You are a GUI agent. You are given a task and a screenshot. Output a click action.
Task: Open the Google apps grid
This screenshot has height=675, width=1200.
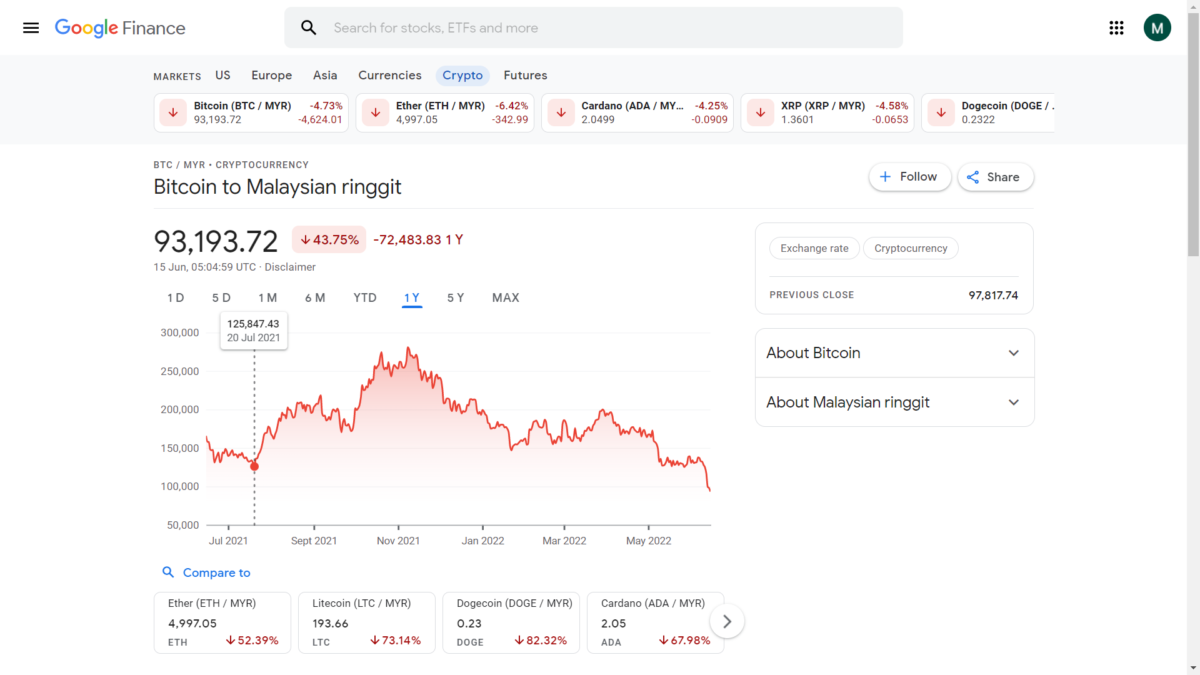point(1117,28)
